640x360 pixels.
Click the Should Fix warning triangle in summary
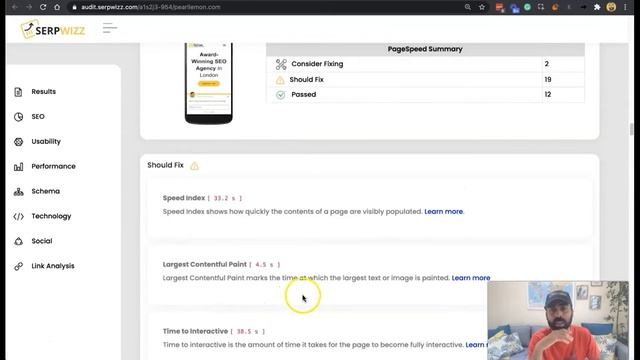(280, 80)
